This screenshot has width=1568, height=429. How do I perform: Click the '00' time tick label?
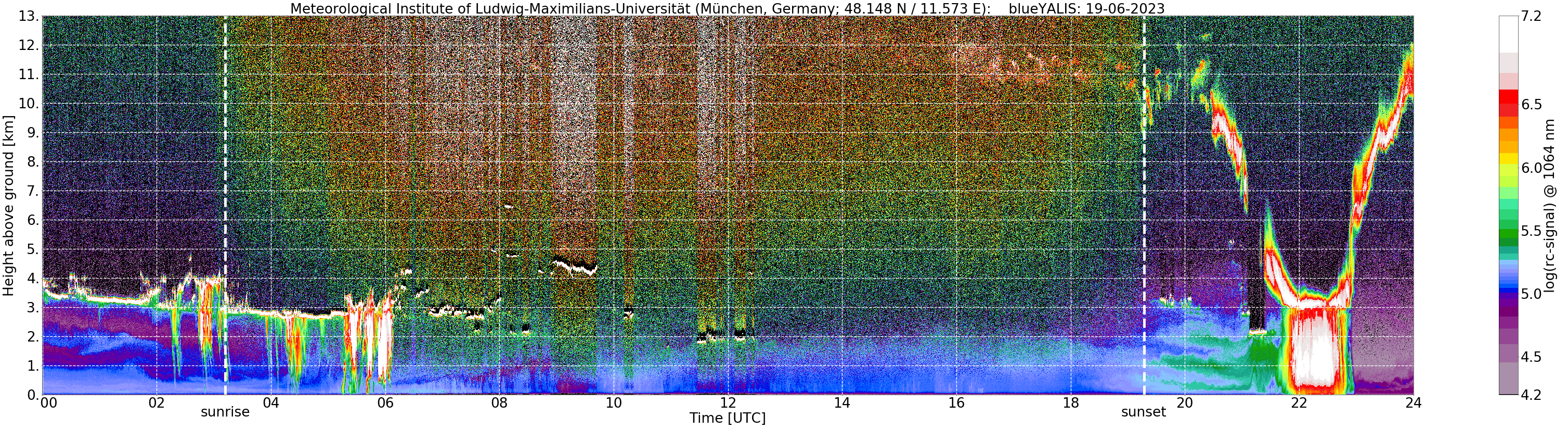coord(49,403)
